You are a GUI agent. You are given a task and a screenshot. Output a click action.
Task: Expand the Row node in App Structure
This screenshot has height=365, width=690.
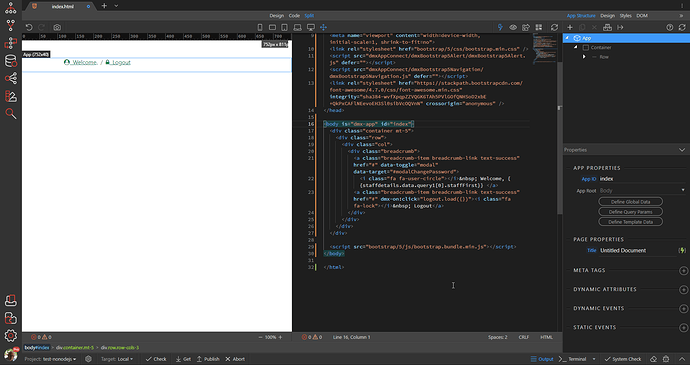pyautogui.click(x=584, y=57)
